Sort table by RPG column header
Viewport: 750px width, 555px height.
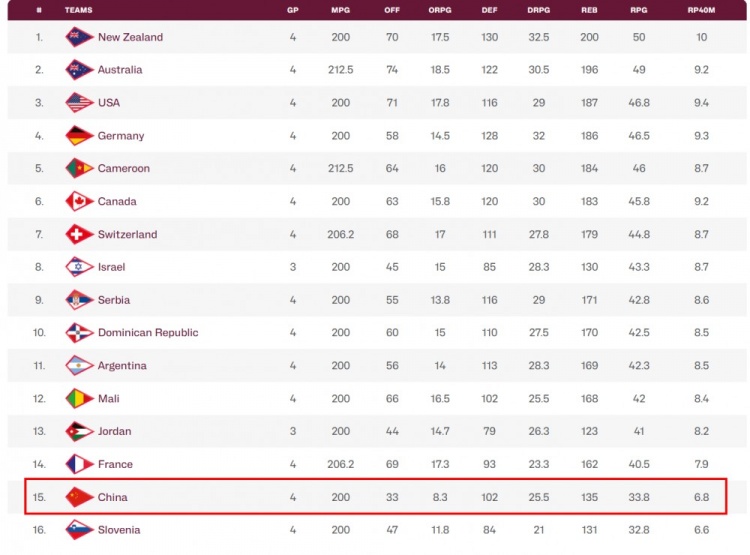coord(637,9)
